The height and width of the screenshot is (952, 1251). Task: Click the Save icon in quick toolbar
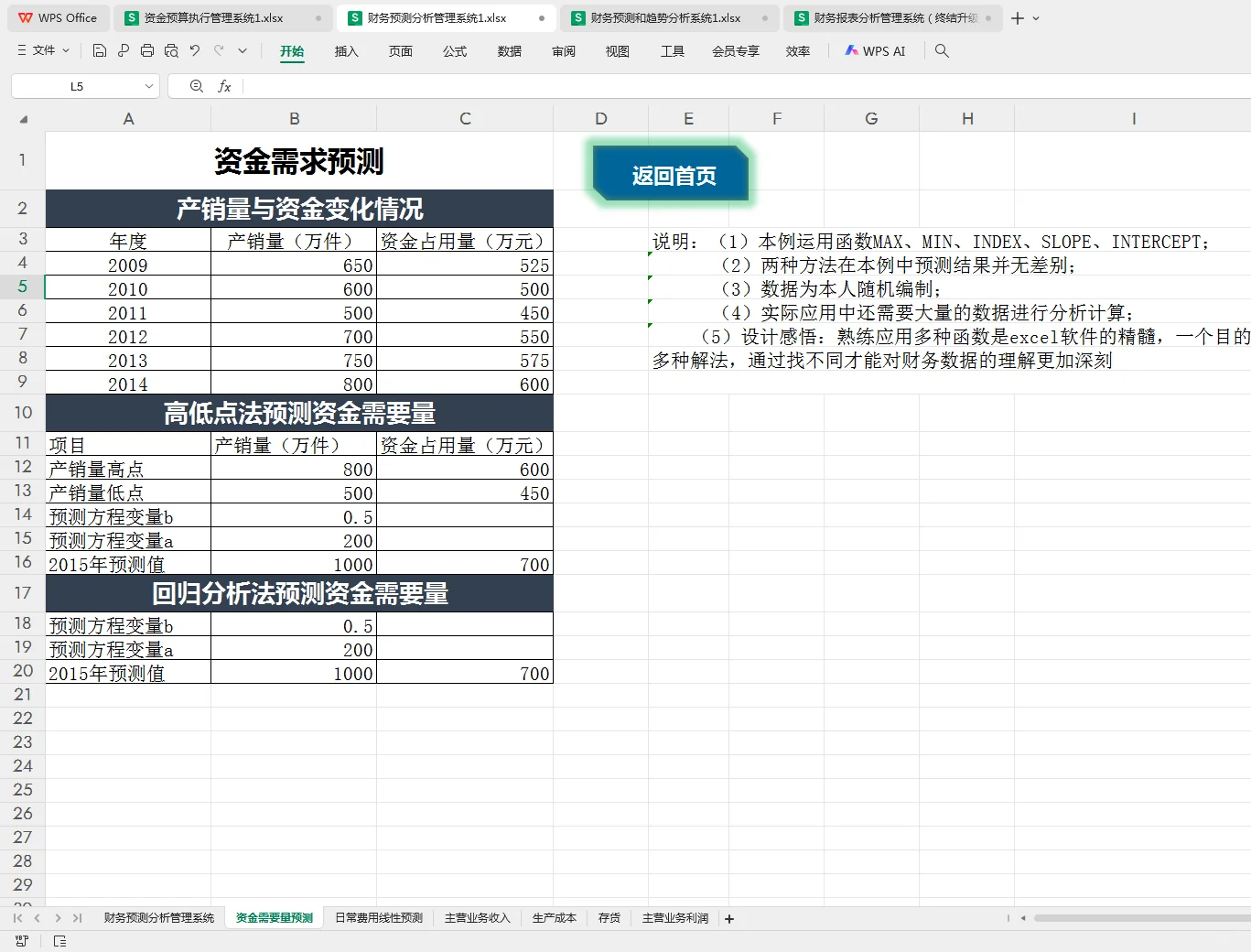pyautogui.click(x=100, y=51)
